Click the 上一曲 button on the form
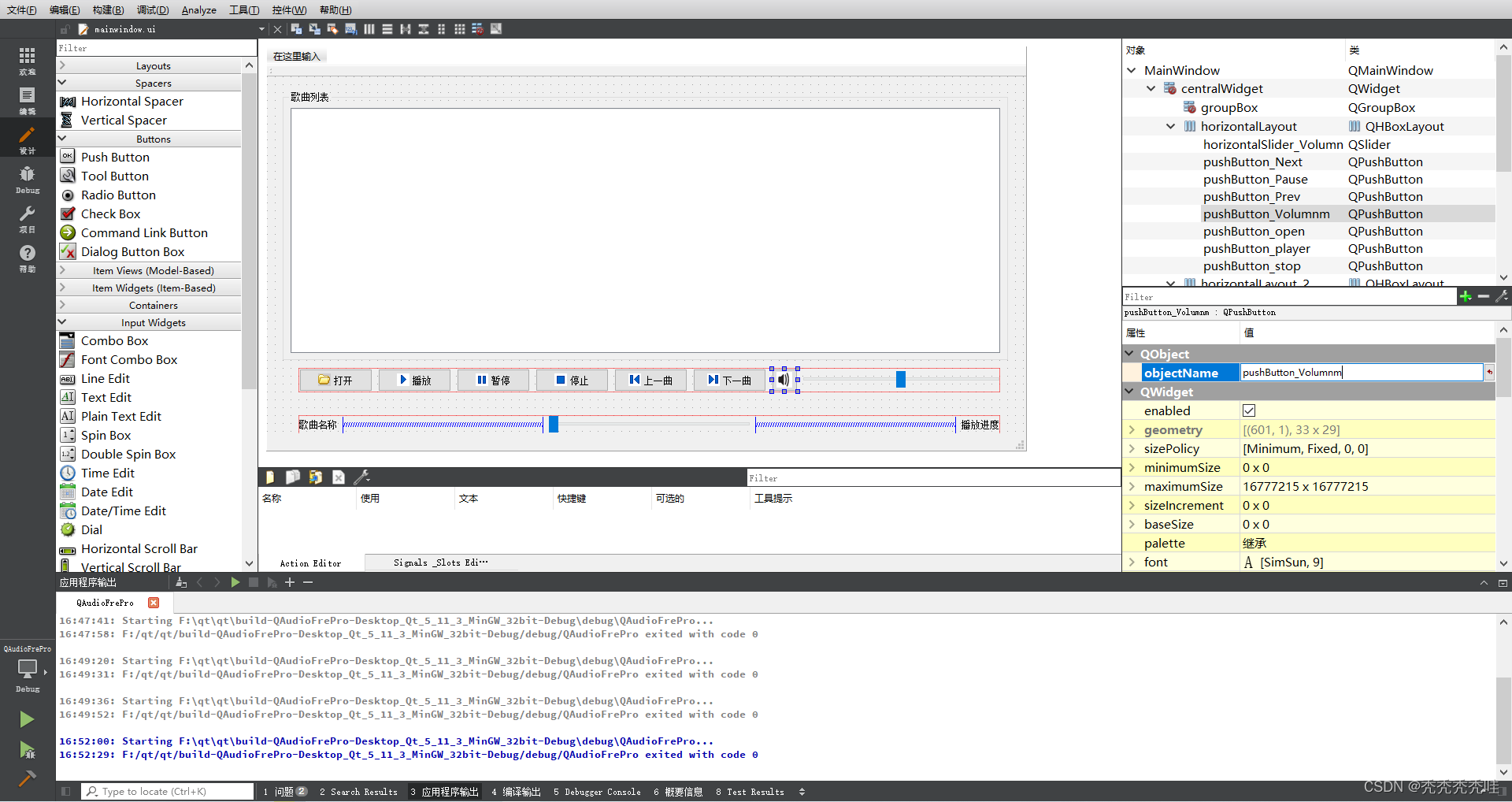Screen dimensions: 1512x802 pos(650,380)
